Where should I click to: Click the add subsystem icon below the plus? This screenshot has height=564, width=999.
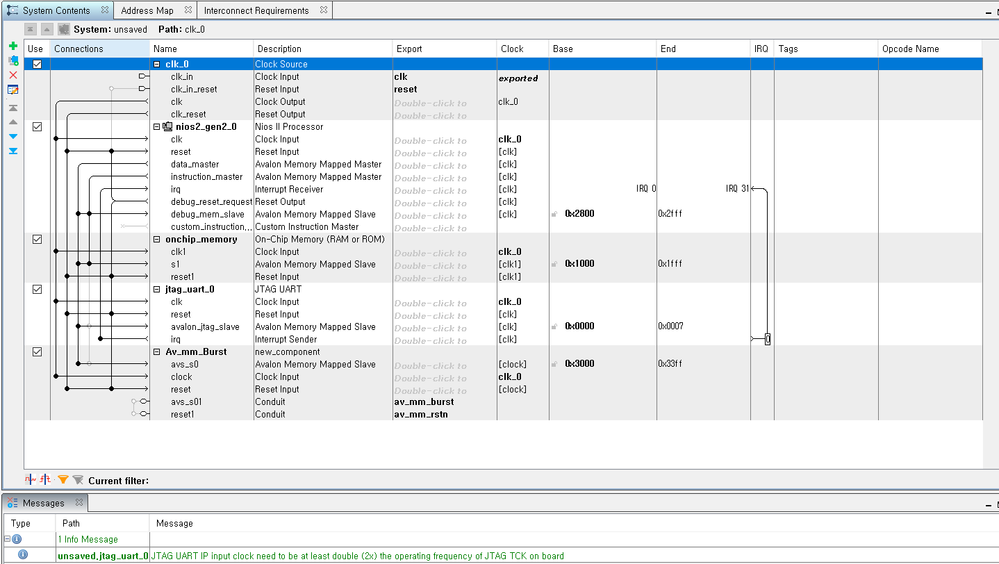[13, 61]
